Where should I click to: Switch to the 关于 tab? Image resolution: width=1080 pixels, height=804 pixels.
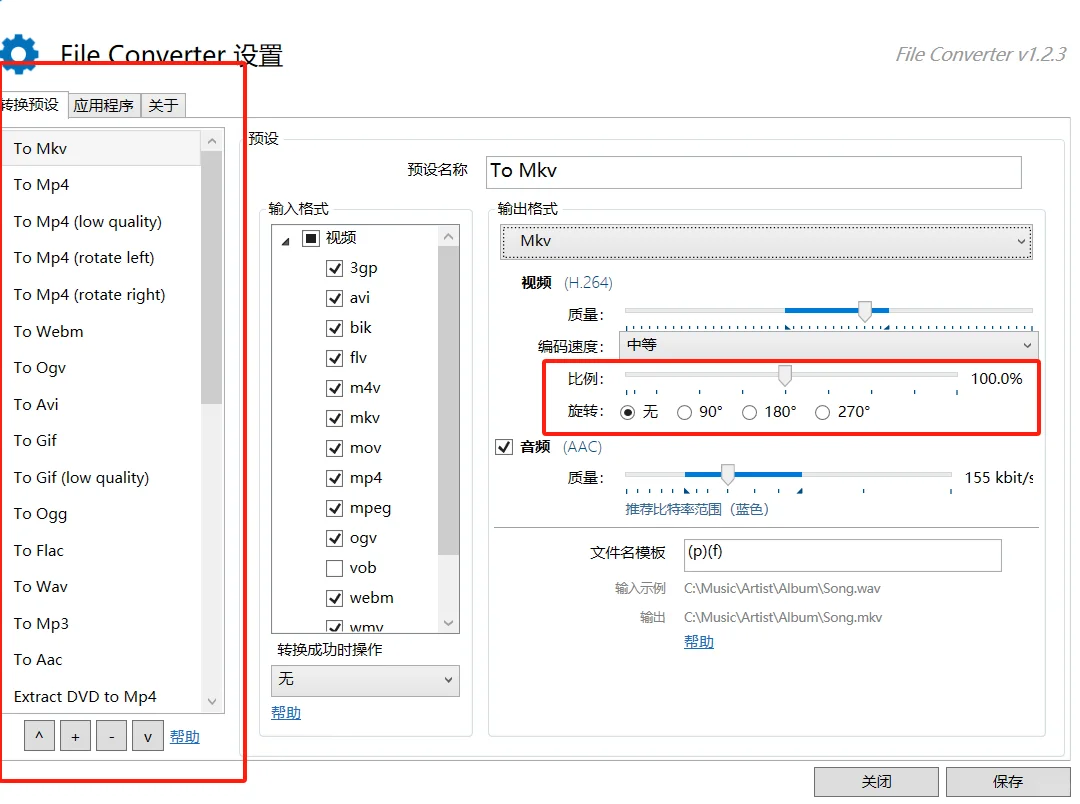click(162, 104)
